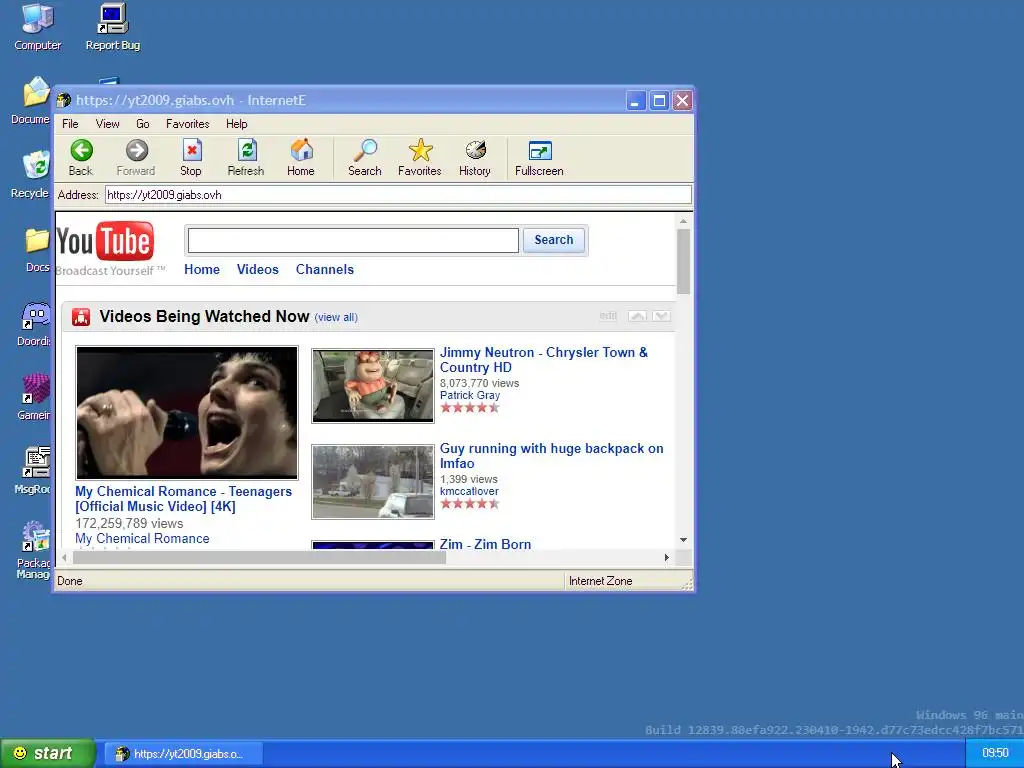This screenshot has height=768, width=1024.
Task: Open My Chemical Romance Teenagers video title
Action: [x=184, y=499]
